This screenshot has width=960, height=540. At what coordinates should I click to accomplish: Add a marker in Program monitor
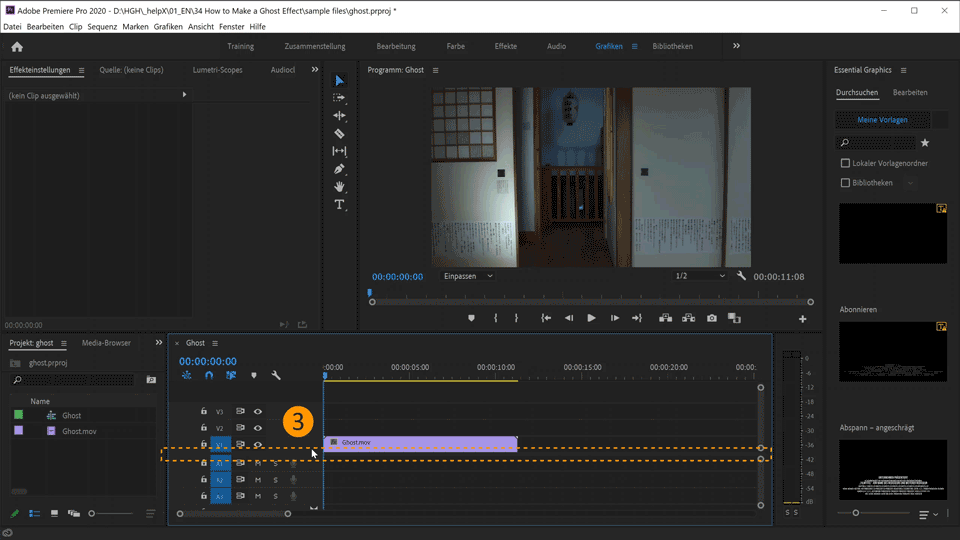[x=471, y=318]
